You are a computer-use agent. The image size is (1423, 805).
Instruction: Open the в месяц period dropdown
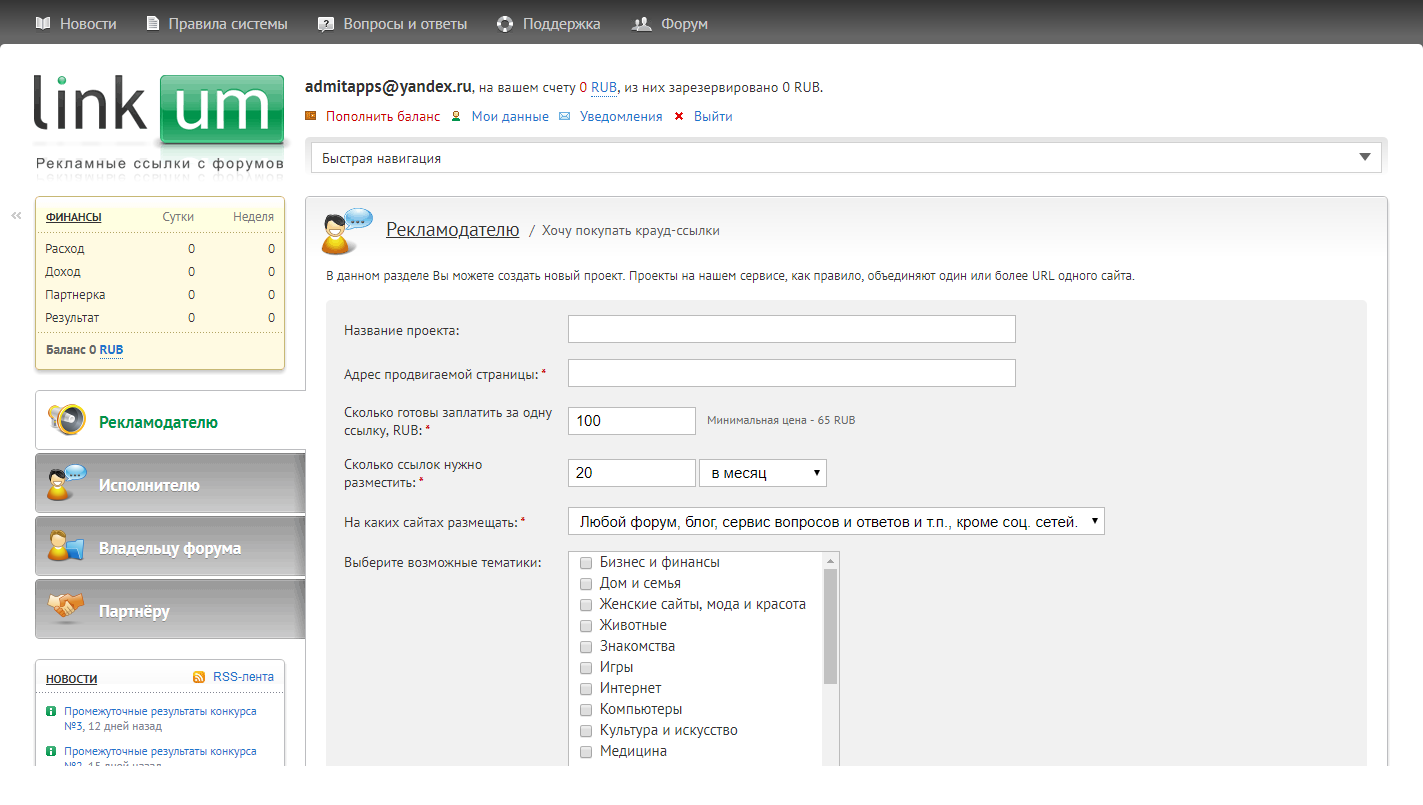coord(763,473)
